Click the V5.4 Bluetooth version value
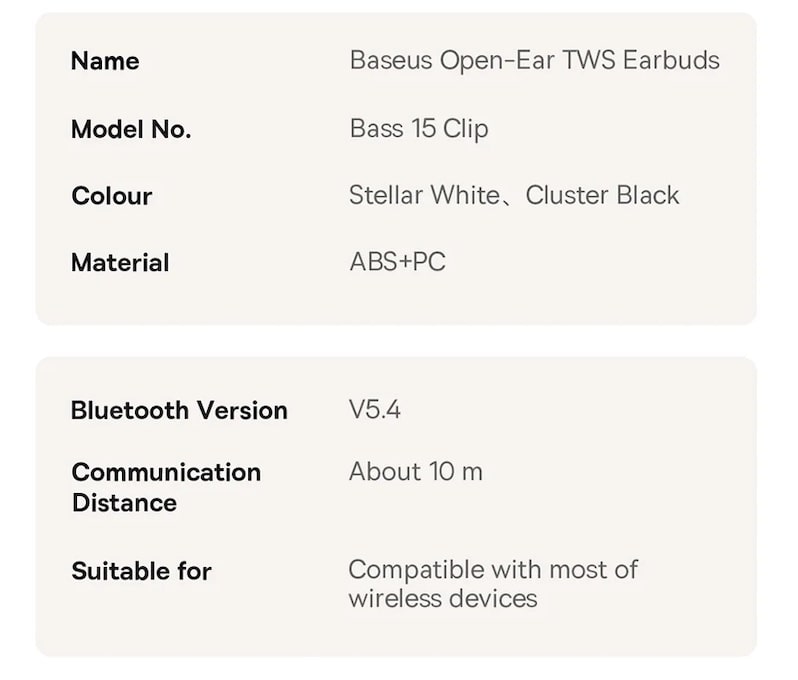798x680 pixels. [x=375, y=409]
